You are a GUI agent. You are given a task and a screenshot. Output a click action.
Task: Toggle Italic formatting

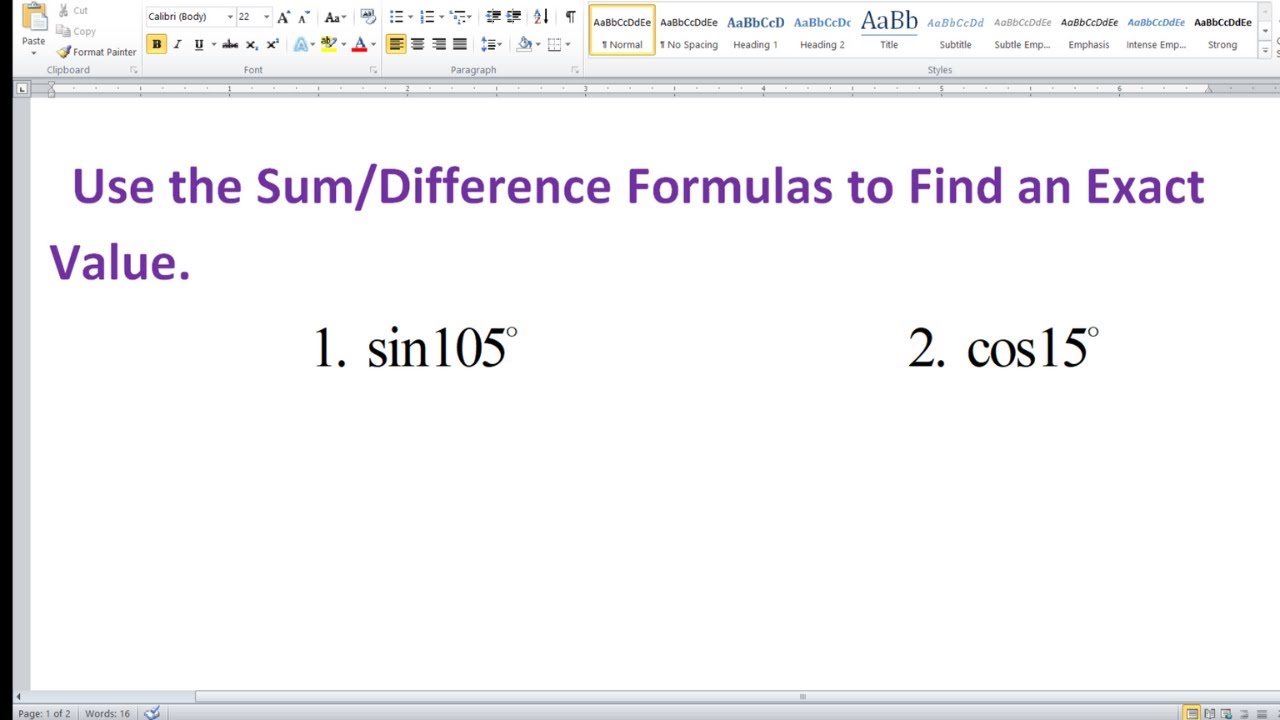177,44
